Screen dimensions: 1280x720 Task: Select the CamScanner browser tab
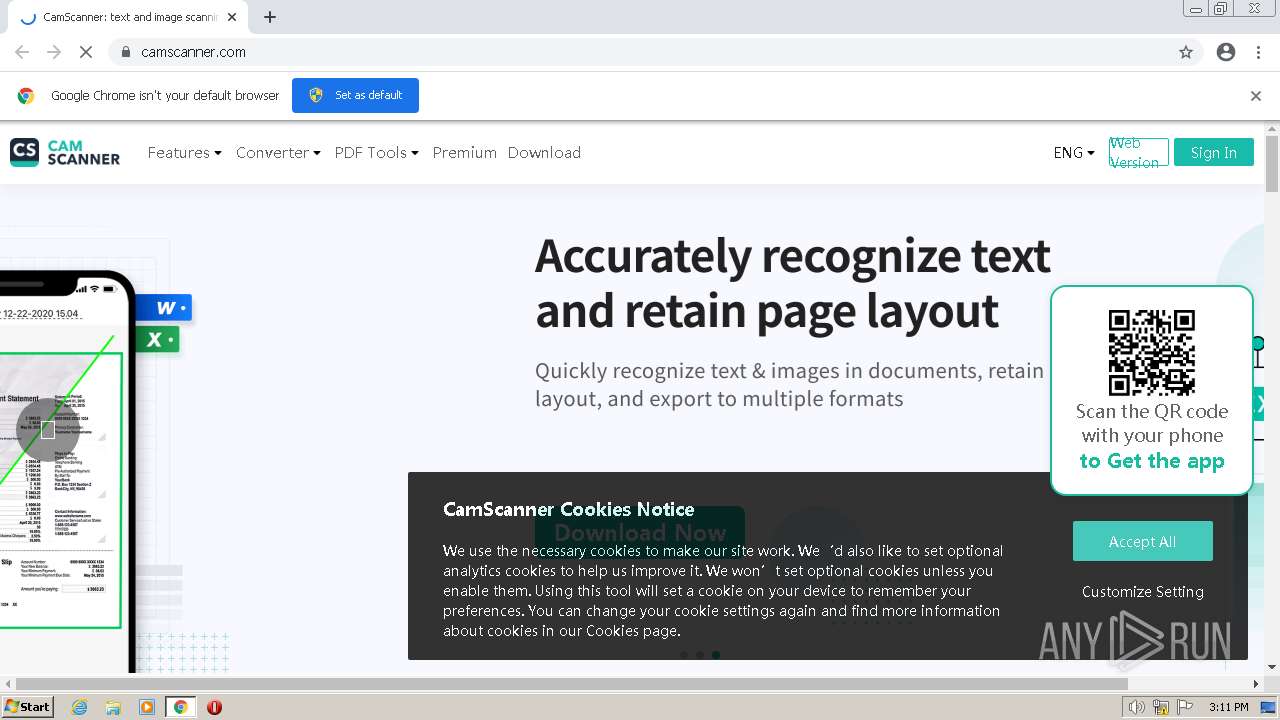pos(127,17)
